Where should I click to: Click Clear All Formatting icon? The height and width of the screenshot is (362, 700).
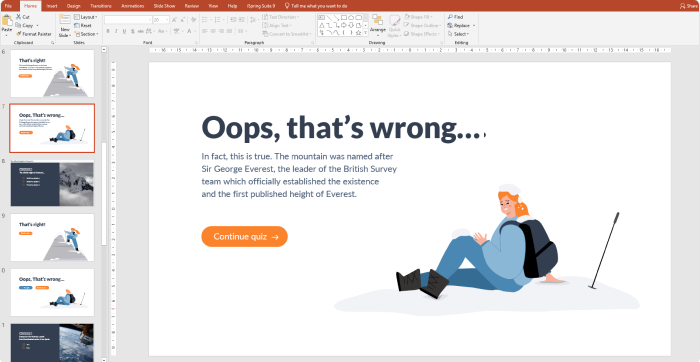click(x=193, y=20)
